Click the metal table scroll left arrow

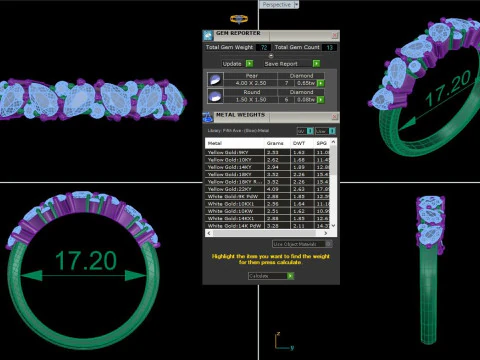[x=209, y=233]
